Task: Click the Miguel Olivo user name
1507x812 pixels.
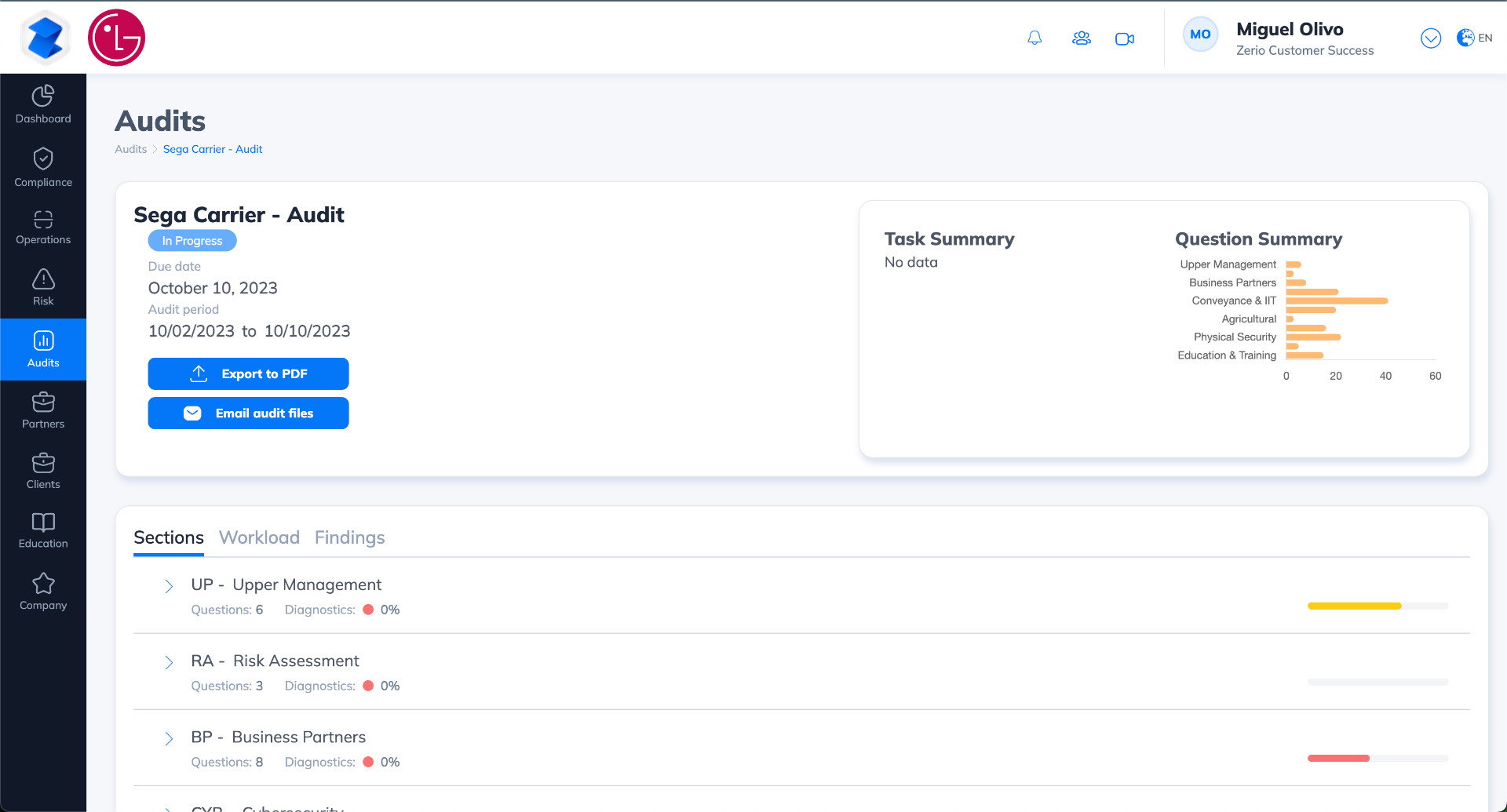Action: coord(1290,29)
